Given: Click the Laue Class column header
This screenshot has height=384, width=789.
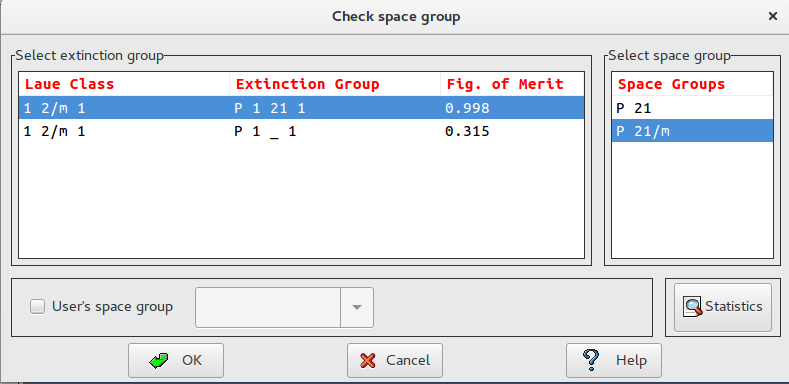Looking at the screenshot, I should pos(124,84).
